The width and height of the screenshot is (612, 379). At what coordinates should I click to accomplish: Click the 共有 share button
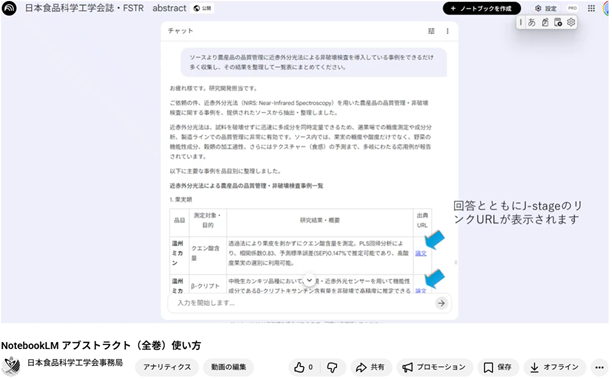pos(370,367)
